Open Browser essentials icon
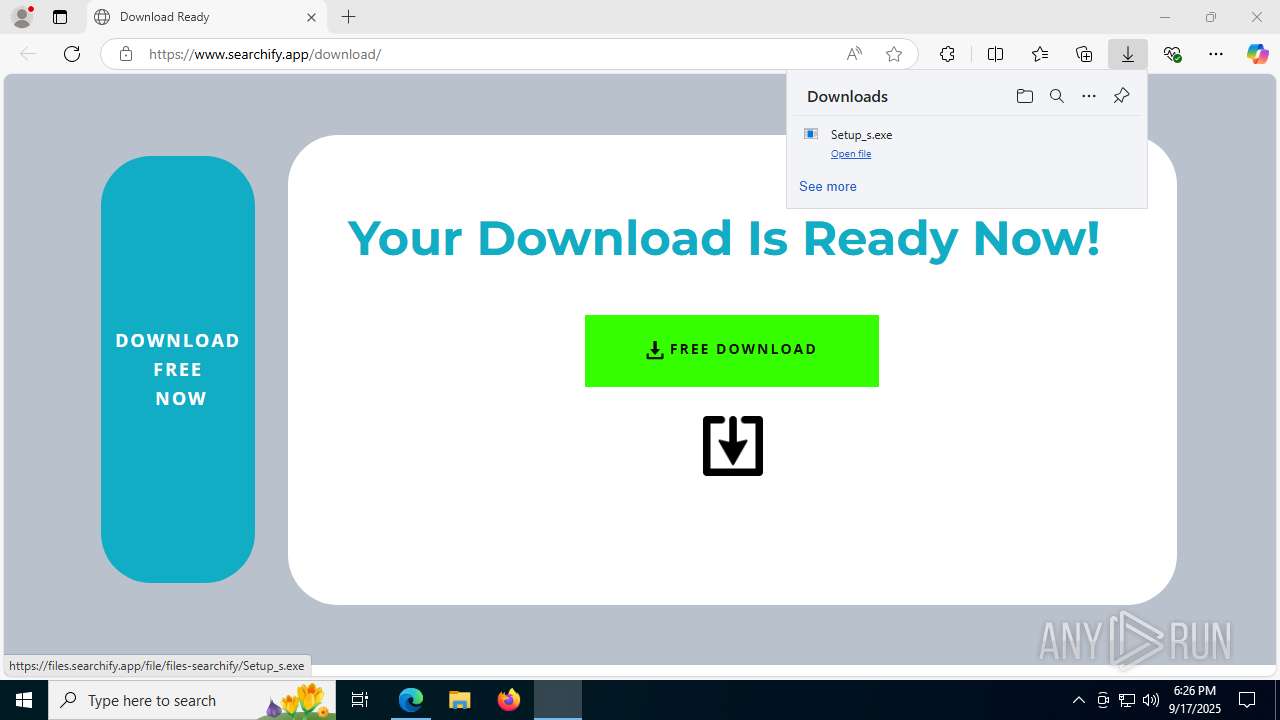This screenshot has height=720, width=1280. (1172, 54)
